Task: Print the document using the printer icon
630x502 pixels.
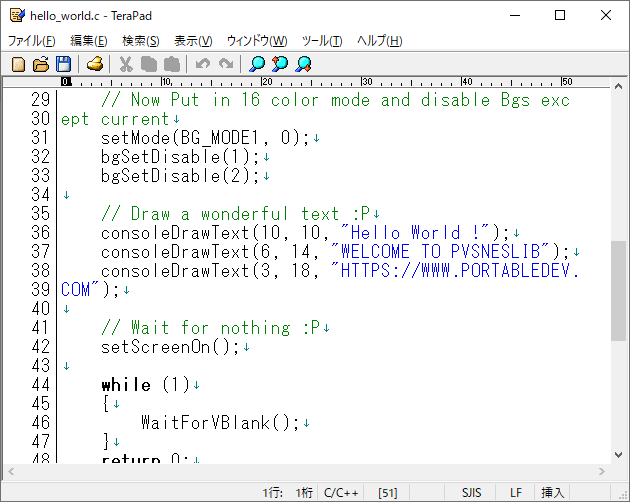Action: pos(95,64)
